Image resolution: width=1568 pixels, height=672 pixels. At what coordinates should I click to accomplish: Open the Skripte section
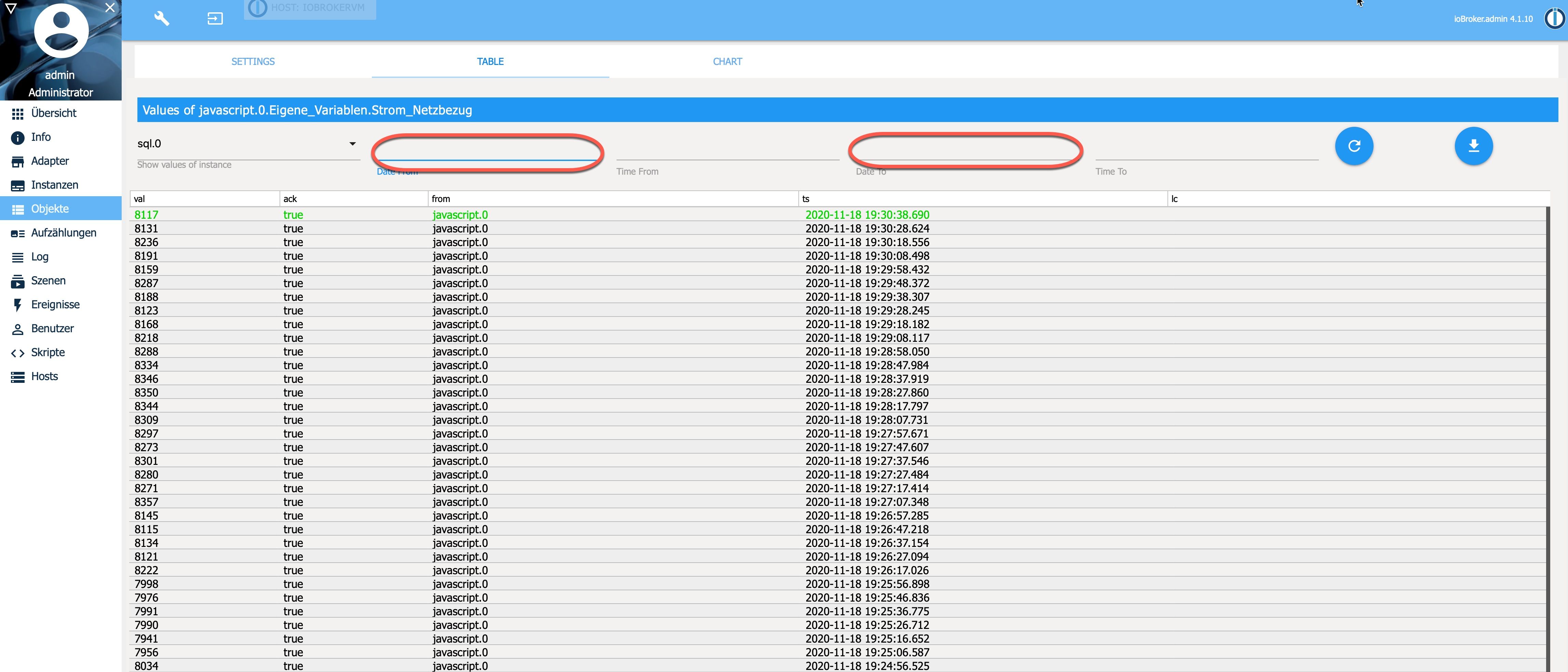click(x=48, y=352)
